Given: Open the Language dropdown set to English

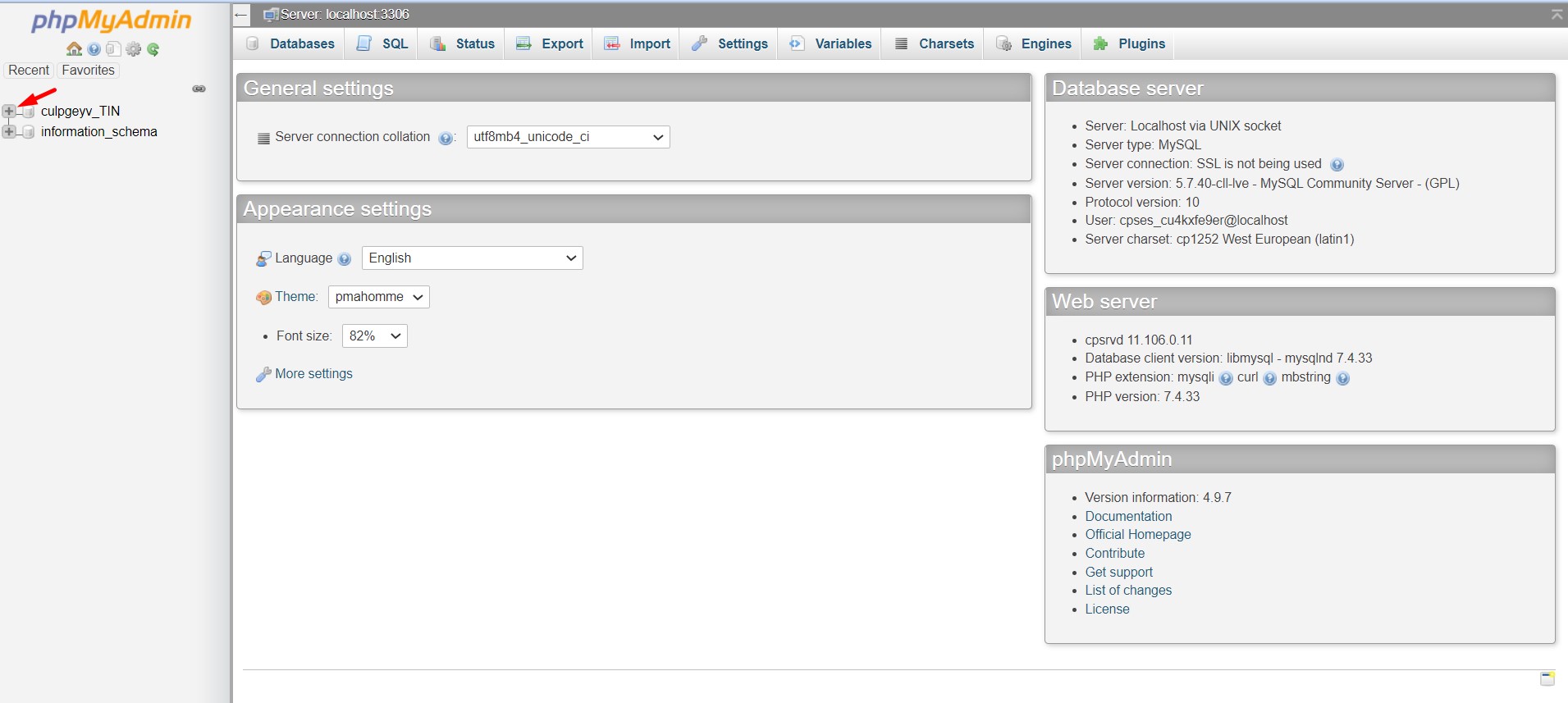Looking at the screenshot, I should [472, 258].
